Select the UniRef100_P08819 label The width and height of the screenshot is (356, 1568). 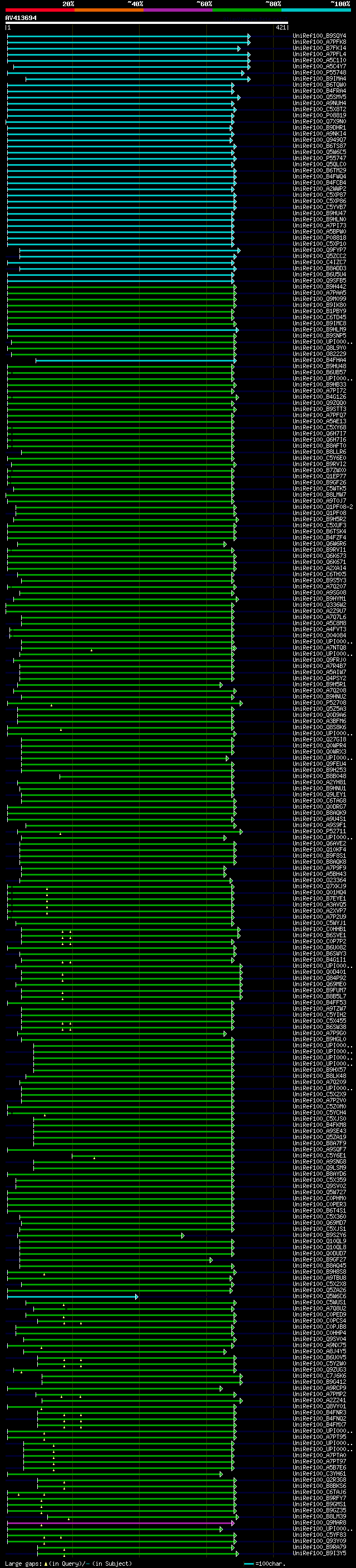pyautogui.click(x=319, y=116)
